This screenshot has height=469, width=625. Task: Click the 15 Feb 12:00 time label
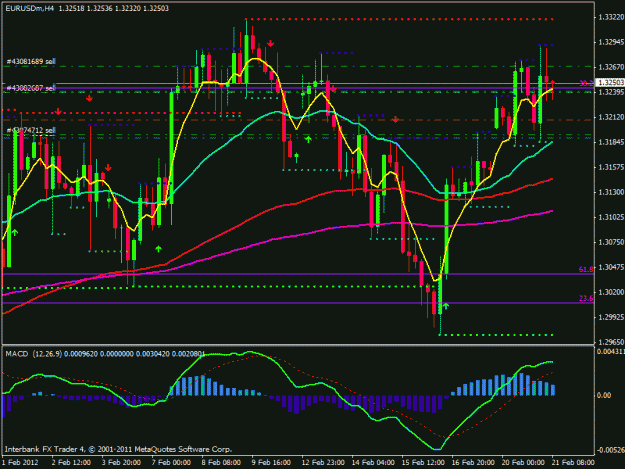[423, 462]
